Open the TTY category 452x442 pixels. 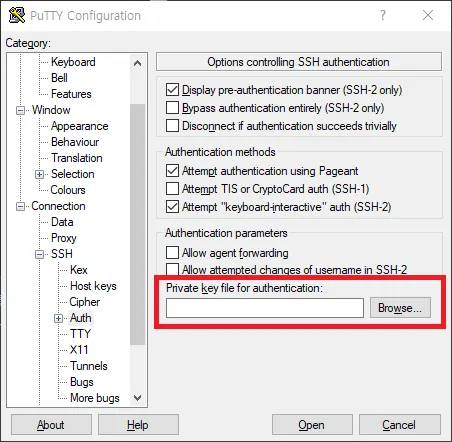point(80,334)
